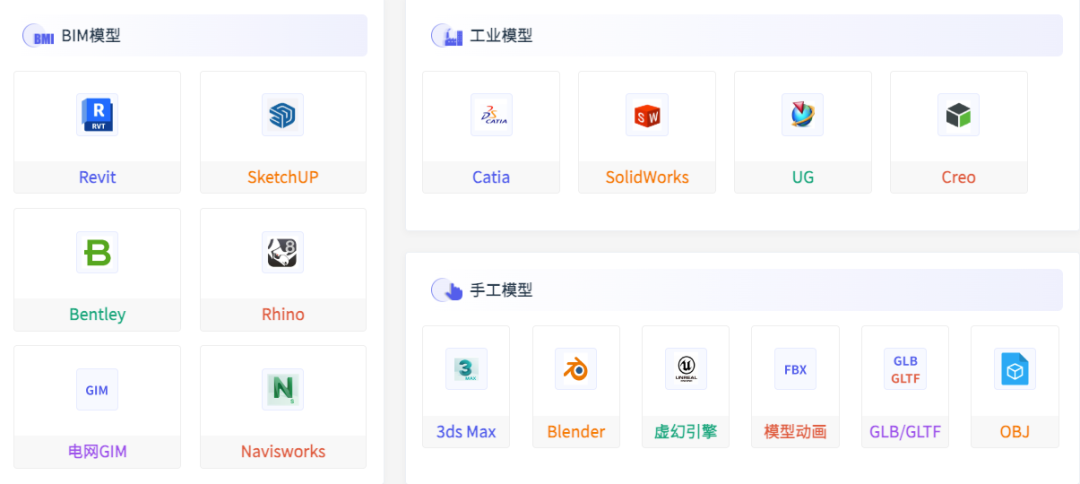Screen dimensions: 1080x484
Task: Open the green Bentley B icon
Action: coord(97,252)
